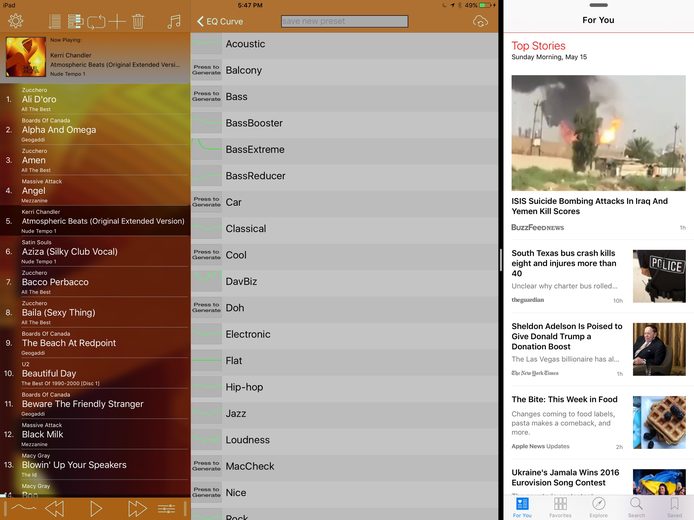The image size is (694, 520).
Task: Read the Sheldon Adelson donation story
Action: click(x=598, y=350)
